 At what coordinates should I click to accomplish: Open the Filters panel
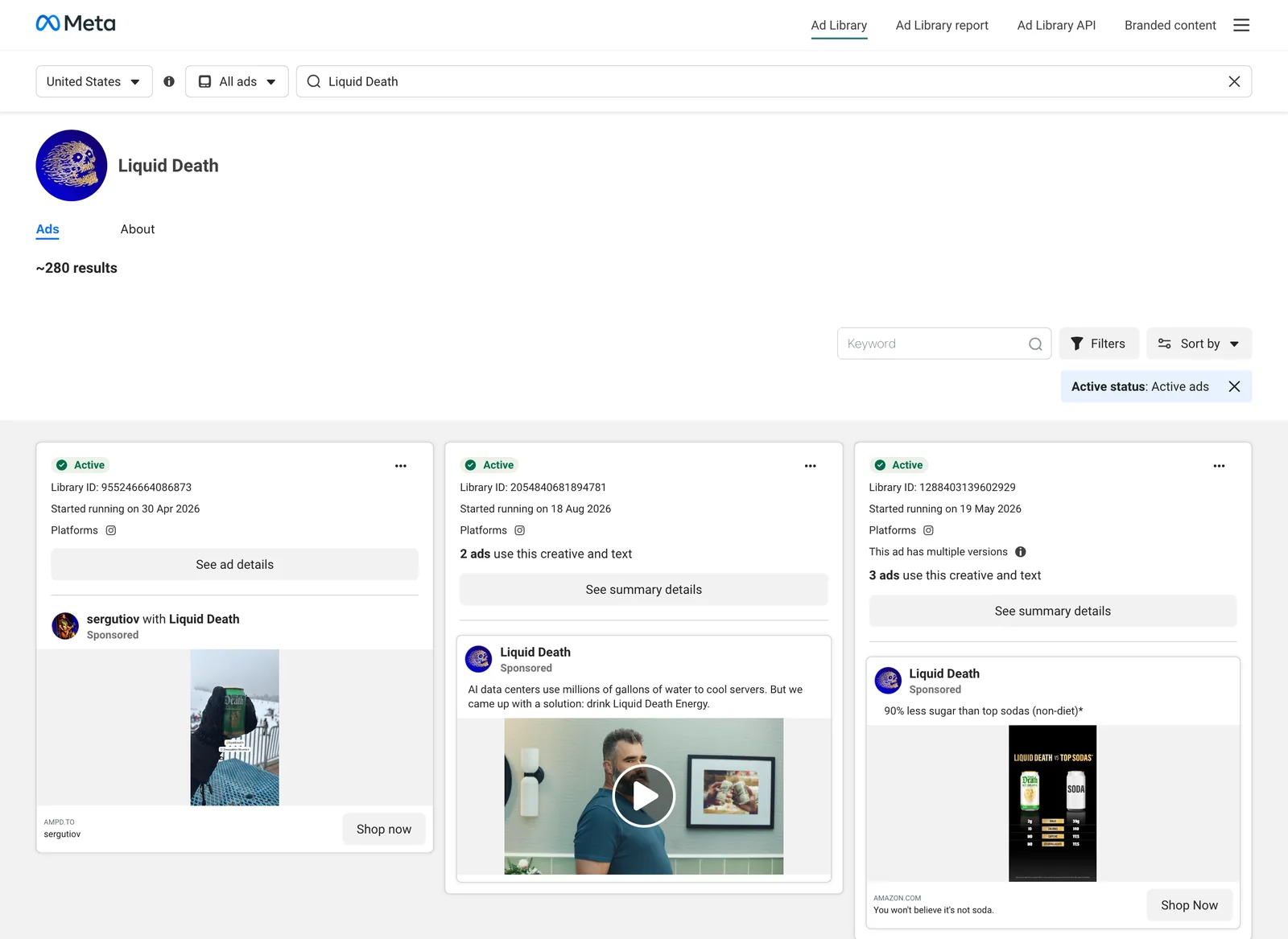(x=1099, y=344)
